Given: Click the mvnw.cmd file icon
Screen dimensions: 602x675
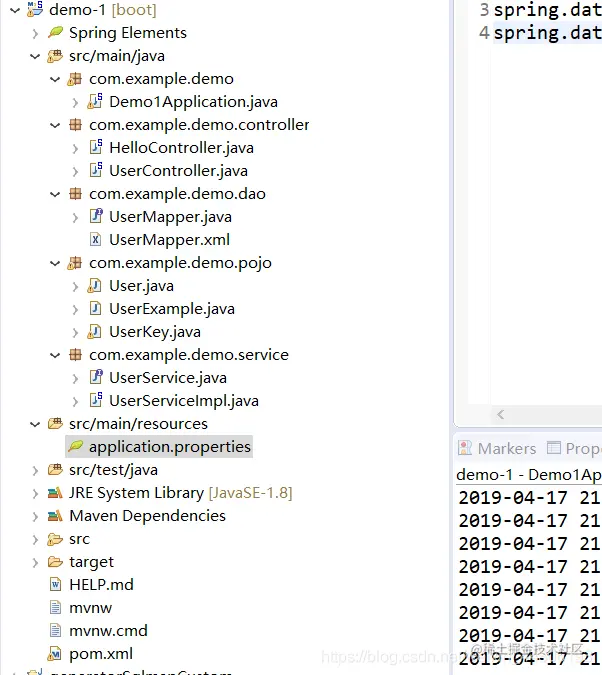Looking at the screenshot, I should coord(55,631).
